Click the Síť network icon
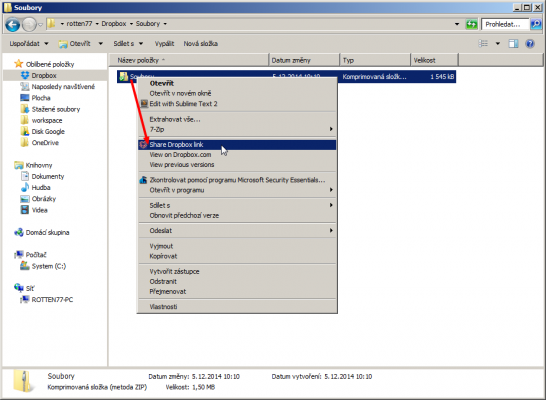Screen dimensions: 546x400 click(18, 288)
